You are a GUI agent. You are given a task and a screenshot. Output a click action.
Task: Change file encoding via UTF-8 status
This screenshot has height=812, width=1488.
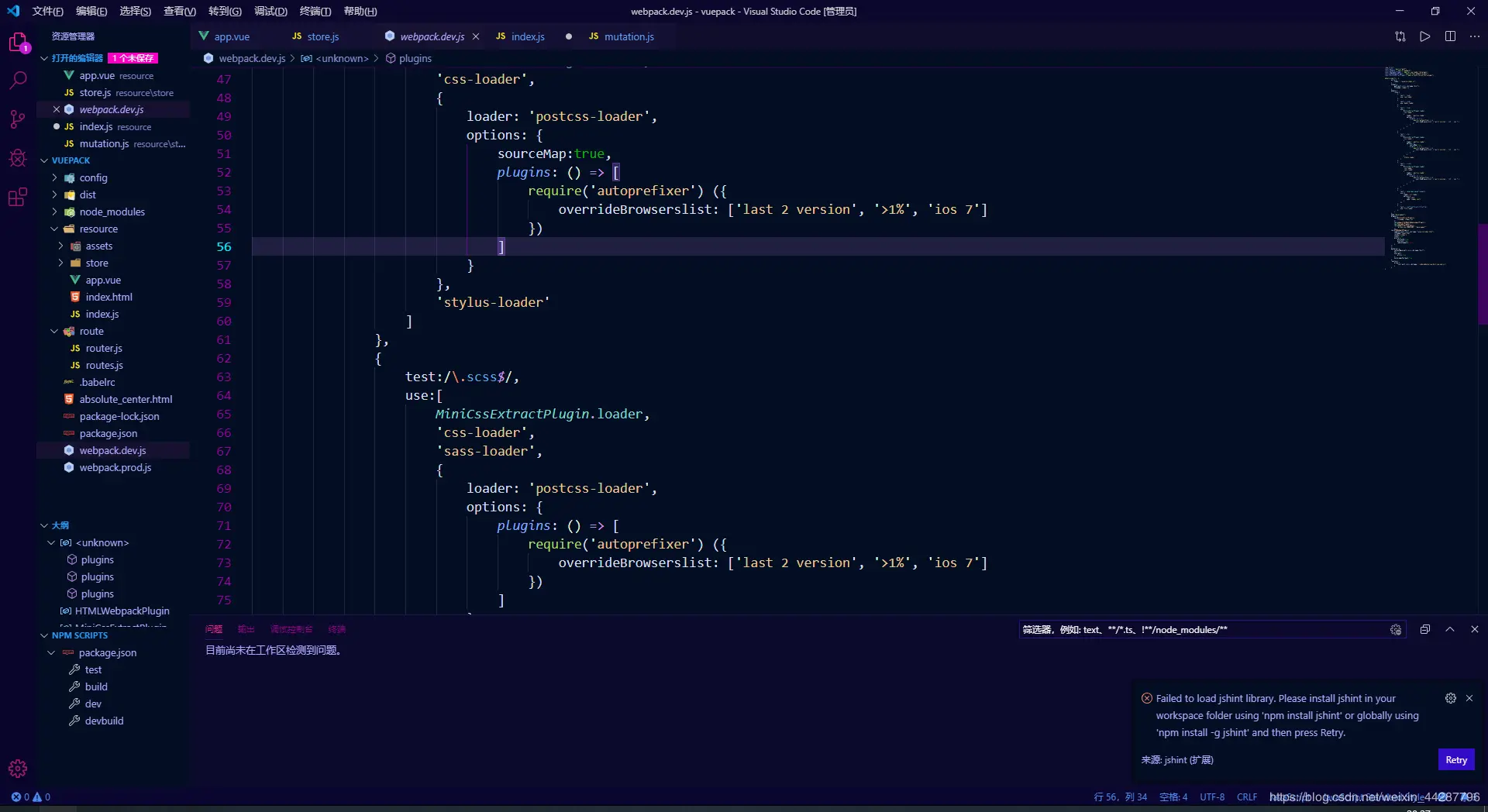point(1212,797)
